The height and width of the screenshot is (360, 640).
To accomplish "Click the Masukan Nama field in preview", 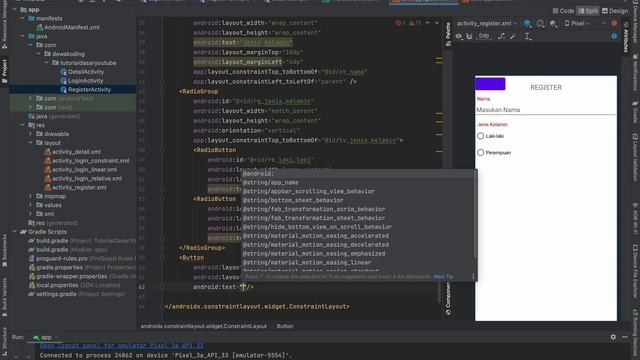I will [546, 110].
